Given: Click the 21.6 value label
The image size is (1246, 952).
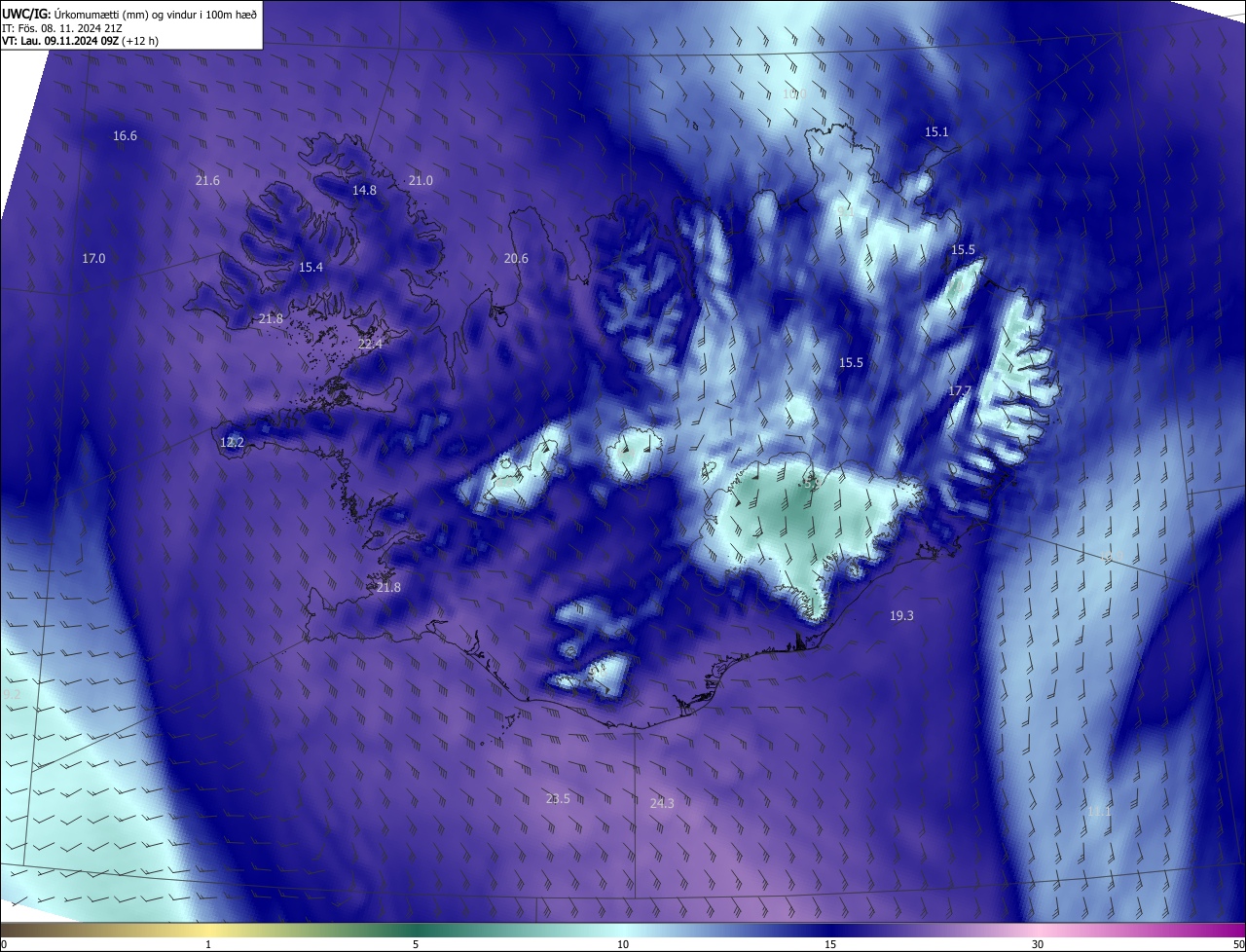Looking at the screenshot, I should pos(207,181).
